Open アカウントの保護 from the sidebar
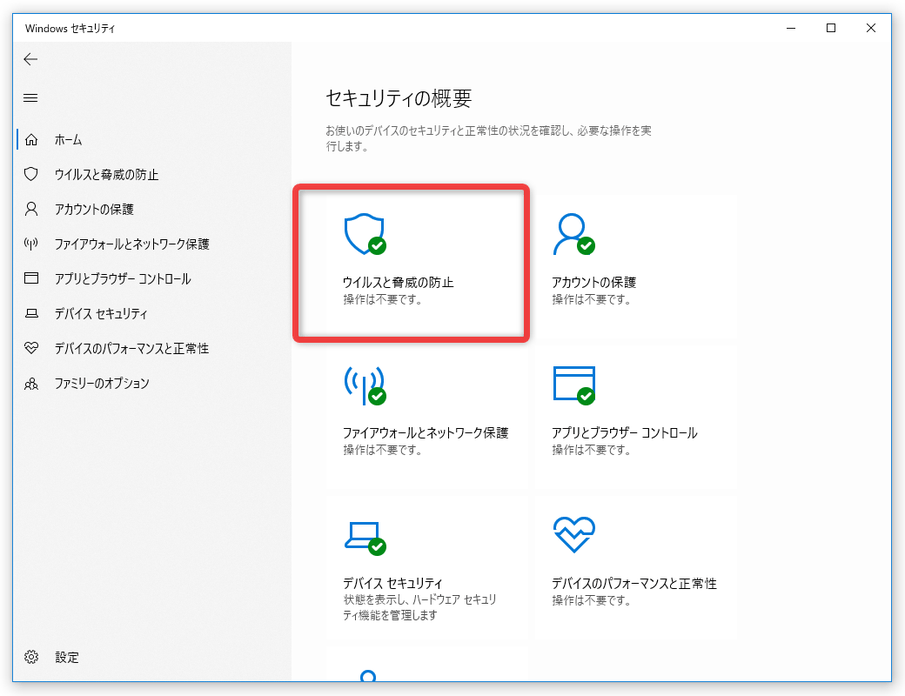This screenshot has height=696, width=905. 94,209
